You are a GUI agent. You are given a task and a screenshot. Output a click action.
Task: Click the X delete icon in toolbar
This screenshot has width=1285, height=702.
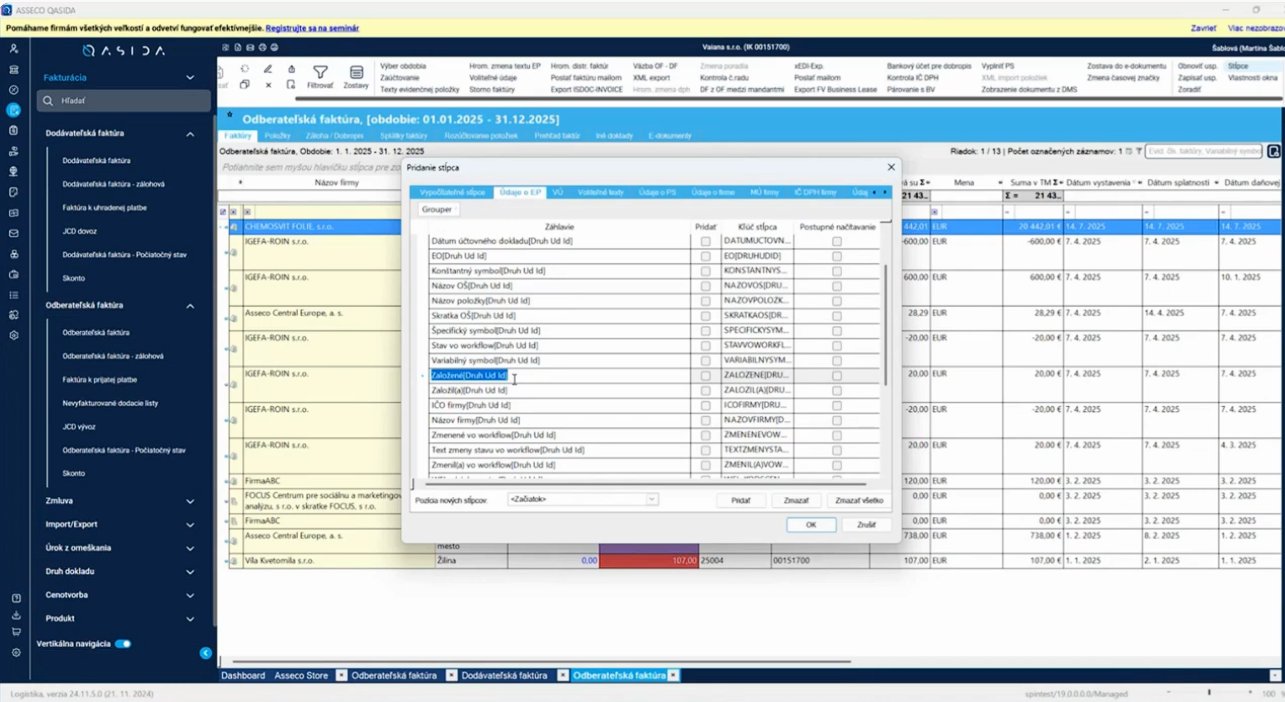click(267, 86)
